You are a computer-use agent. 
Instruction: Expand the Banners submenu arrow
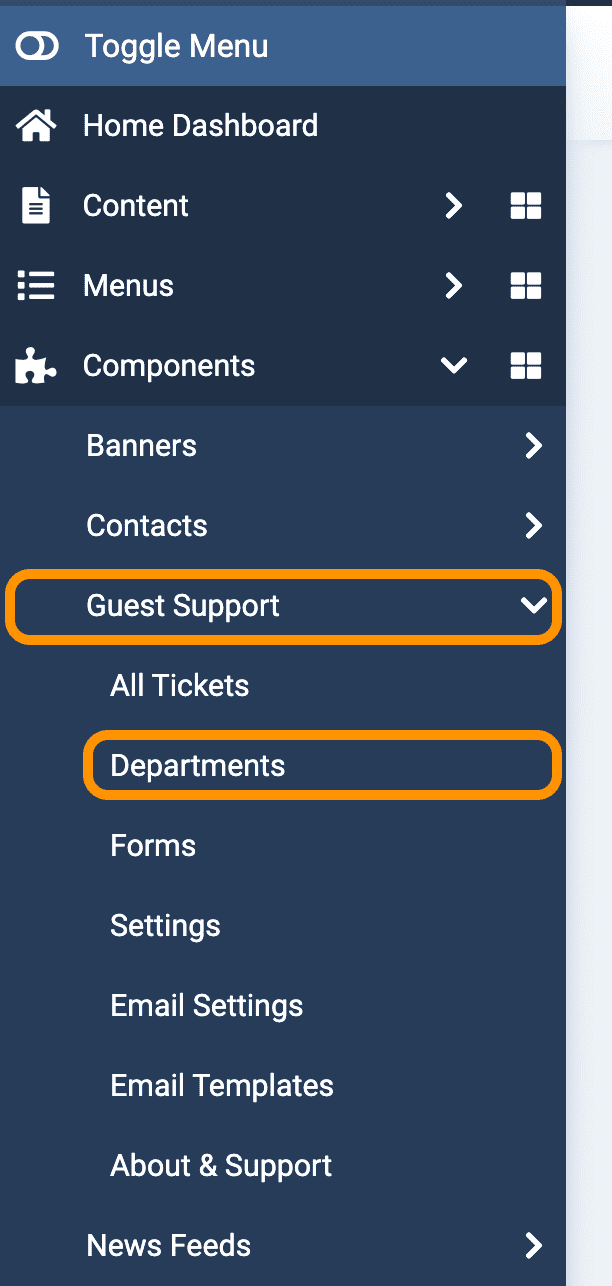534,446
